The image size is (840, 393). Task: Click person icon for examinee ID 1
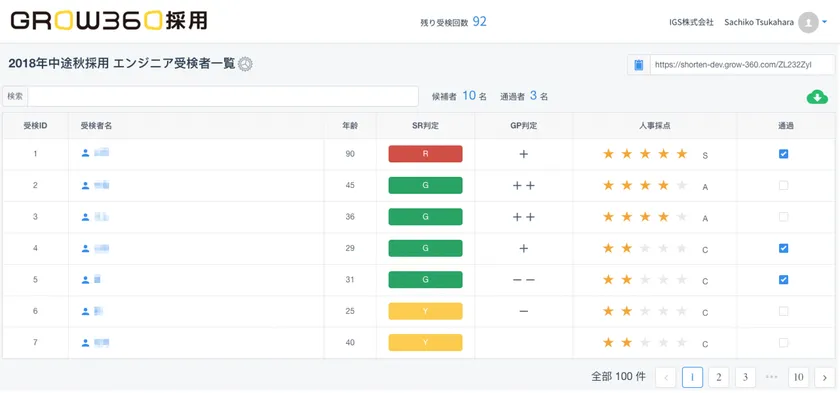pyautogui.click(x=85, y=154)
